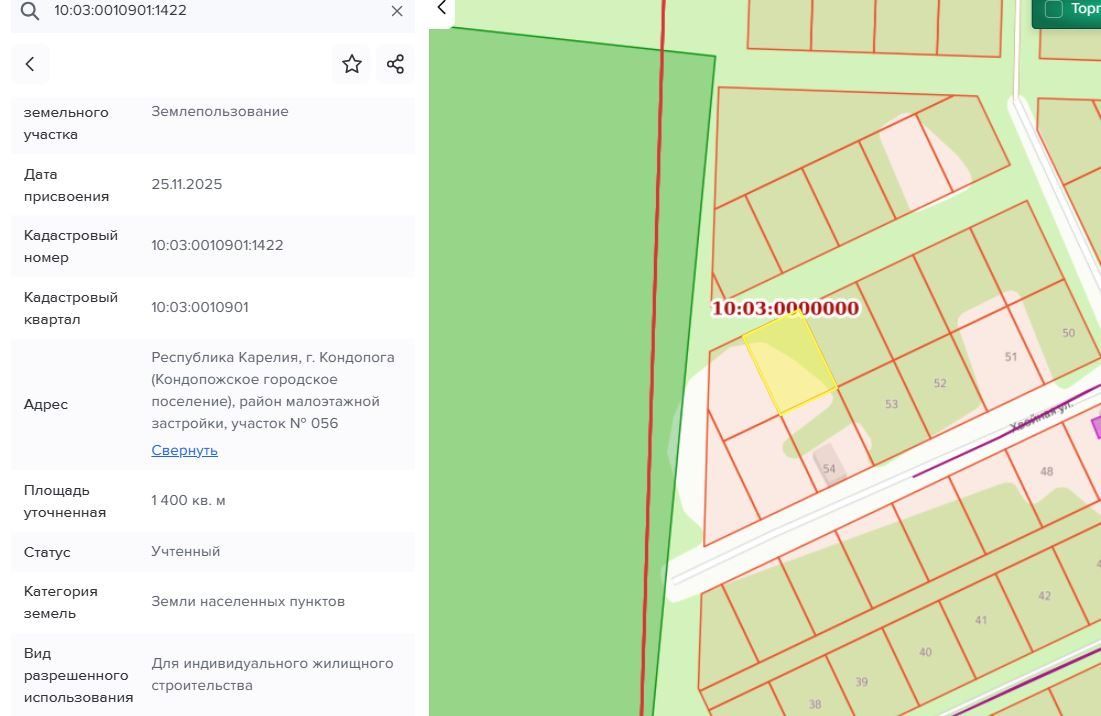The width and height of the screenshot is (1101, 716).
Task: Click parcel numbered 52 on the map
Action: coord(940,385)
